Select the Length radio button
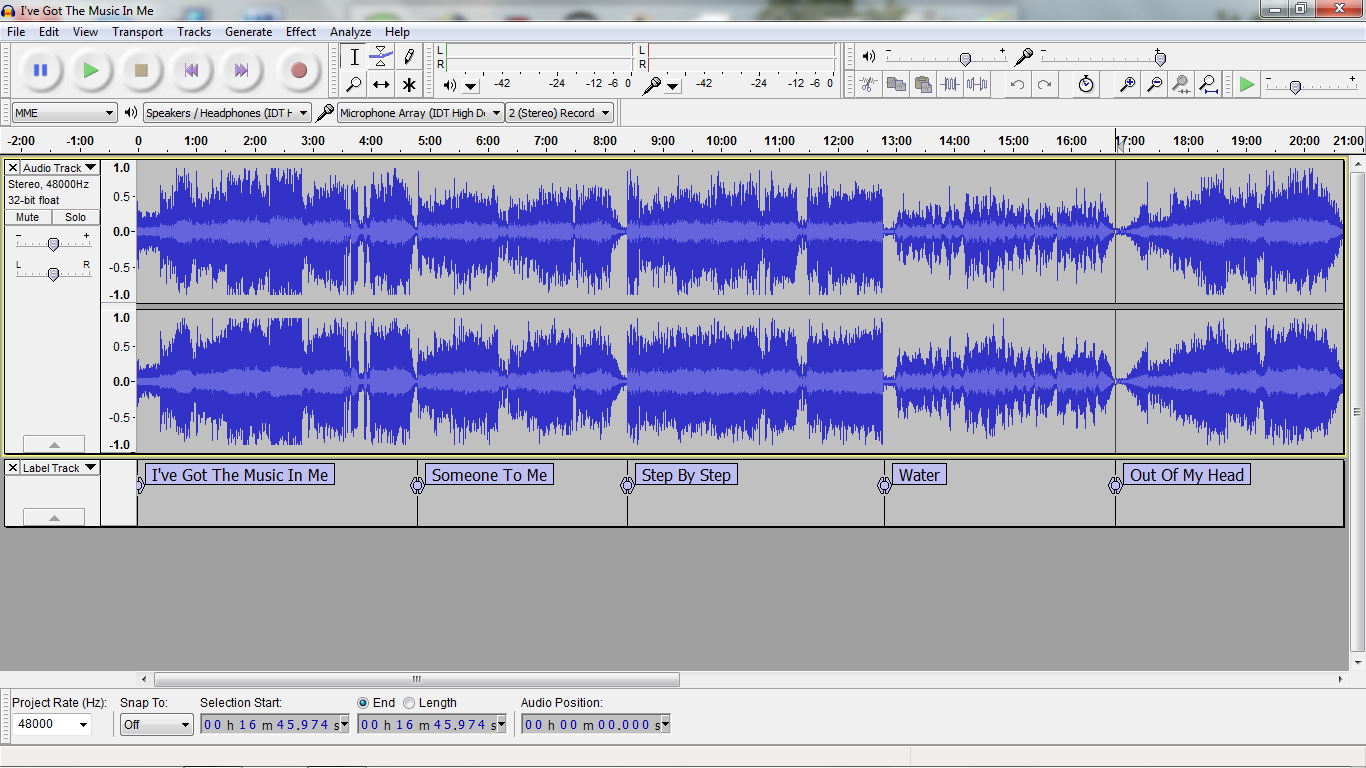The width and height of the screenshot is (1366, 768). click(x=409, y=703)
